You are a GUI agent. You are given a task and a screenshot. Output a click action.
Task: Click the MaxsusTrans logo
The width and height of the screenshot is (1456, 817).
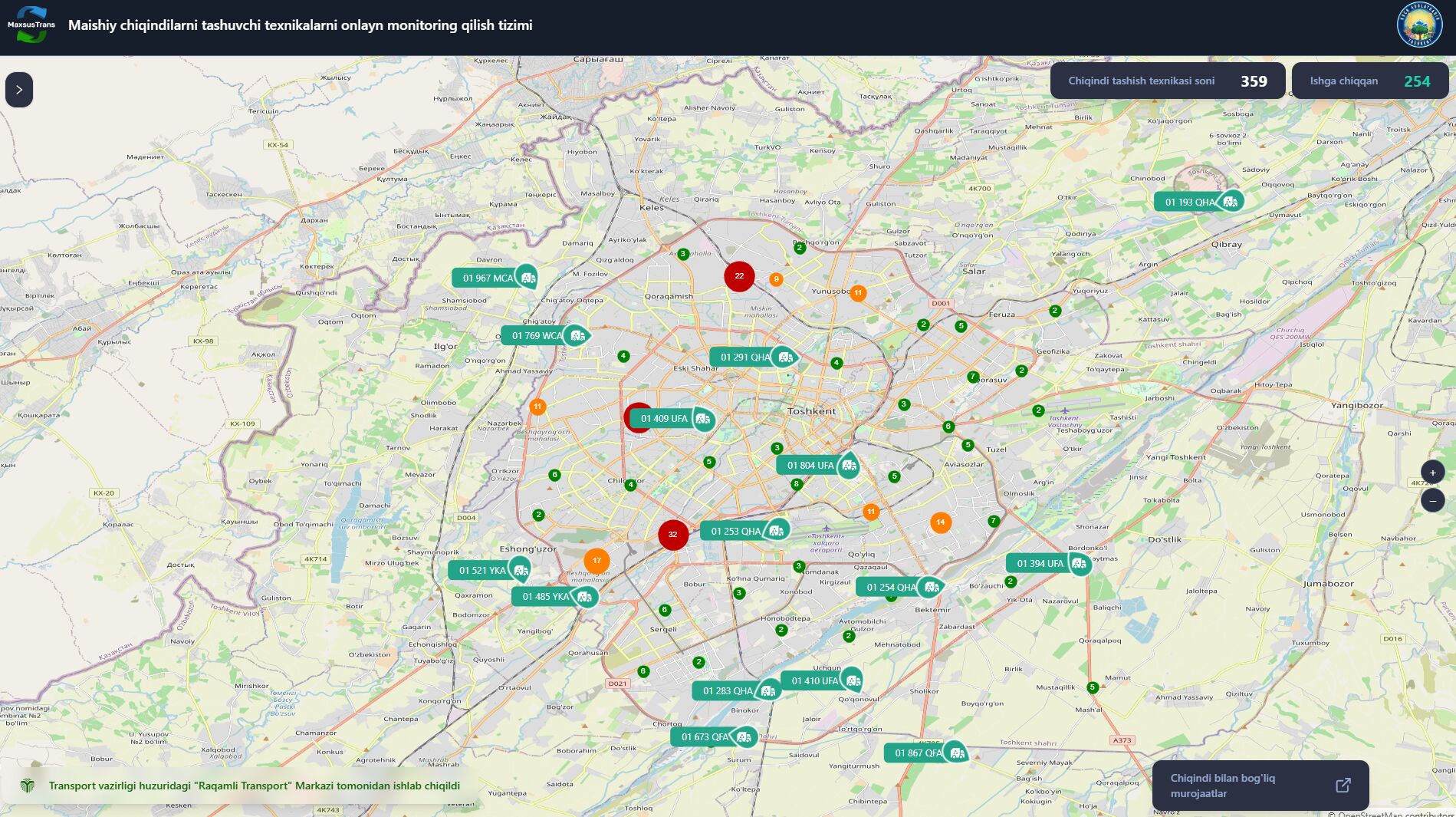(x=31, y=25)
